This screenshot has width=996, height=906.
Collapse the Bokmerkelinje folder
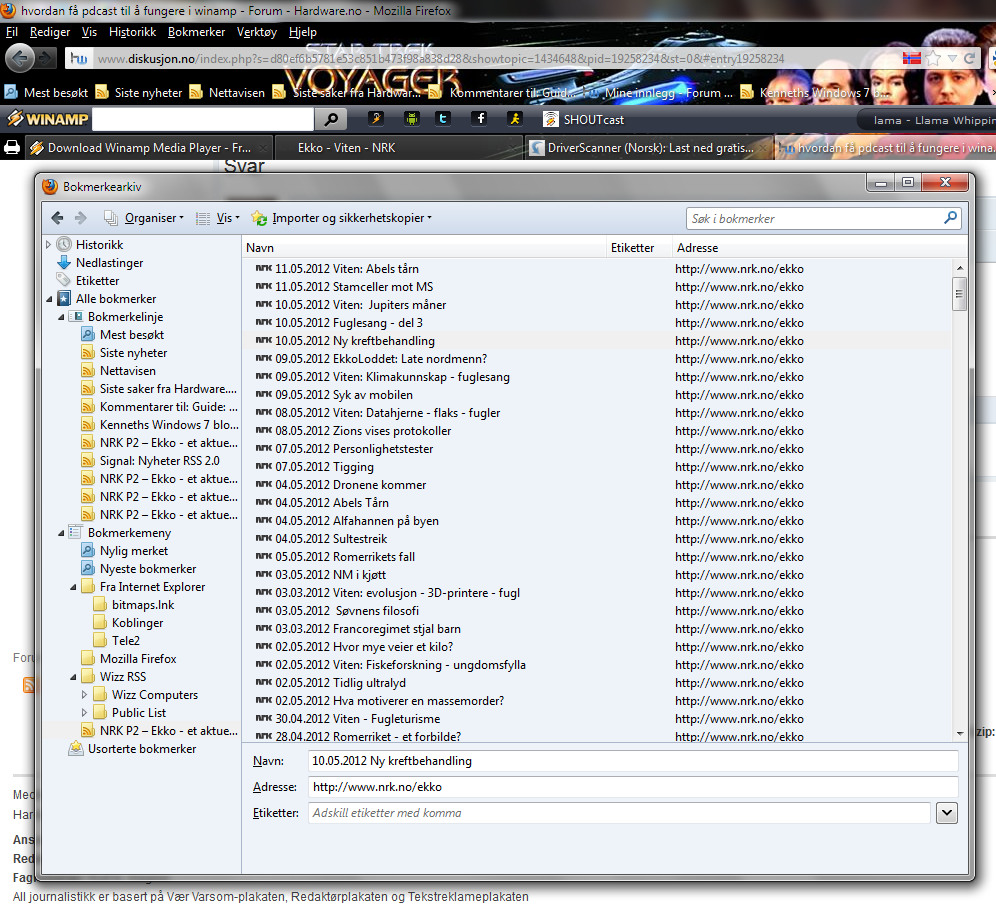62,316
